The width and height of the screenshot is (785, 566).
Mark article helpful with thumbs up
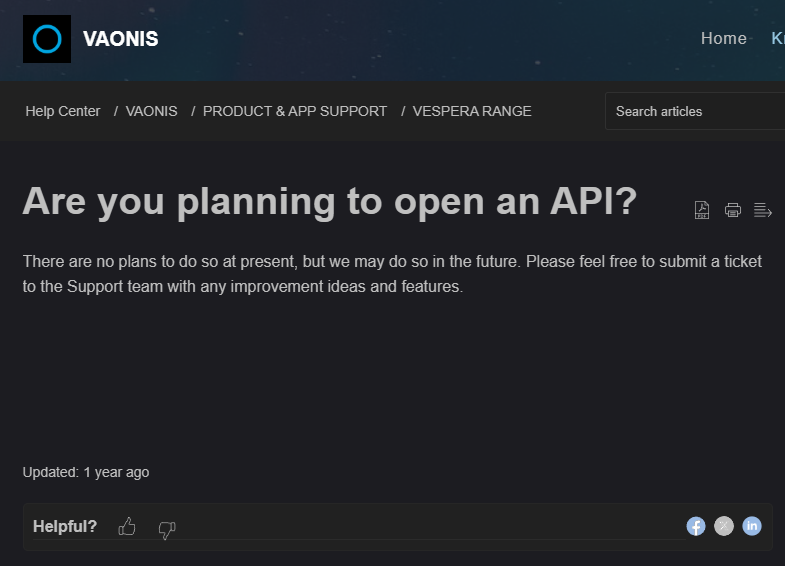tap(127, 527)
